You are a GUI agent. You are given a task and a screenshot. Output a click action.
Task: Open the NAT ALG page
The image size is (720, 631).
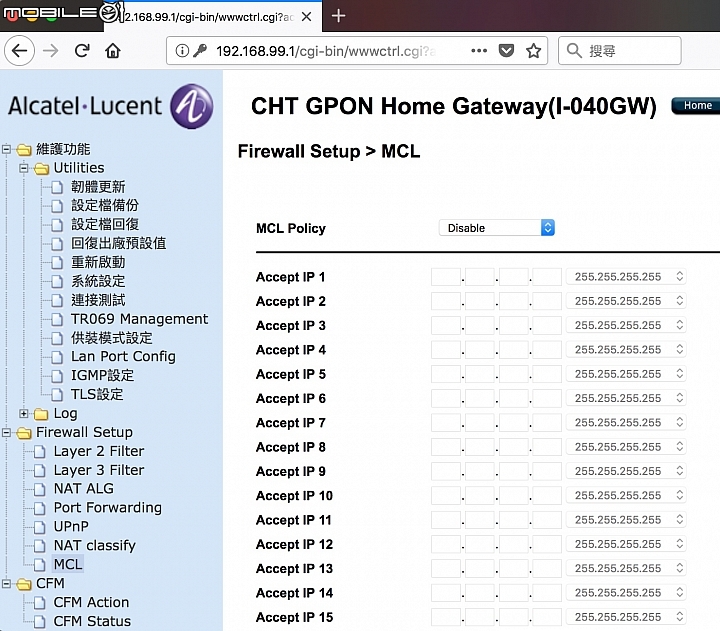click(x=84, y=489)
